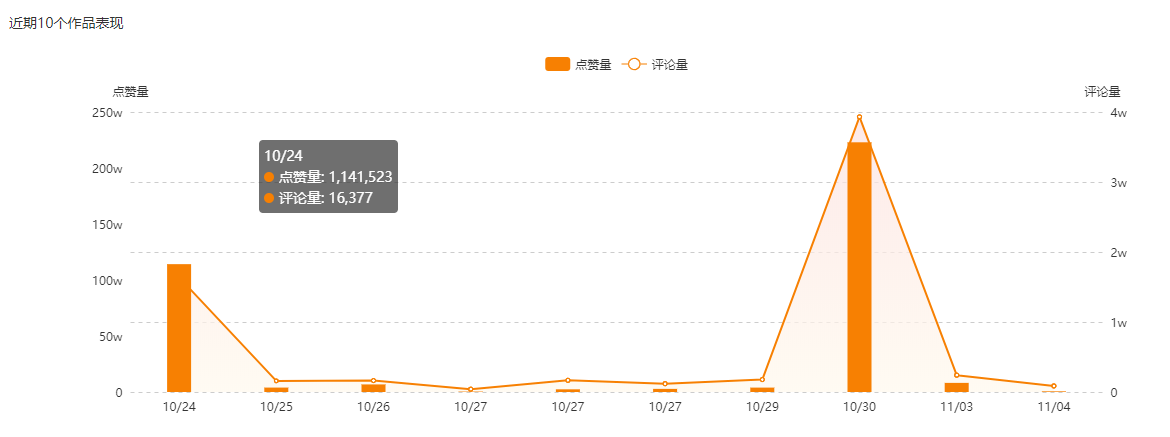Click the 评论量 legend circle marker icon
1170x437 pixels.
[x=634, y=65]
